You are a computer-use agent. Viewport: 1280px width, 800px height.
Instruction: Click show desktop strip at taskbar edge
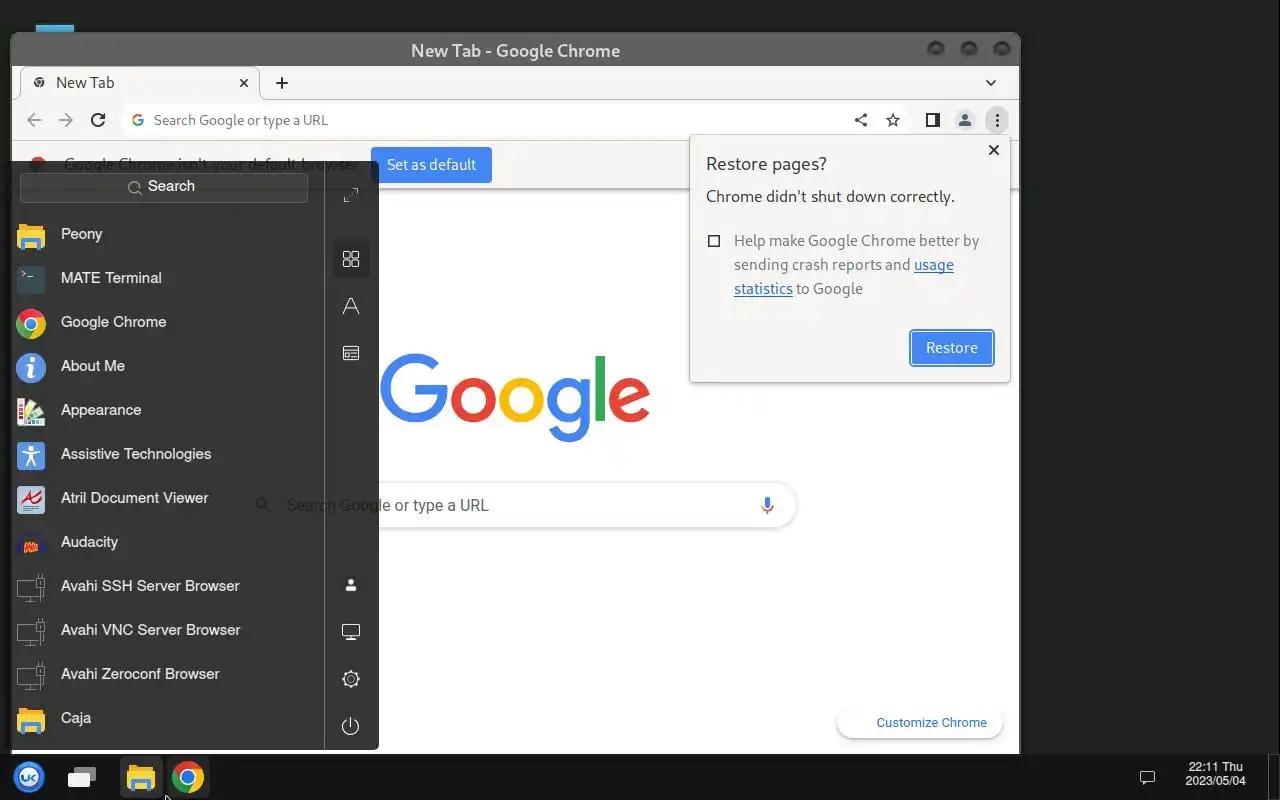coord(1274,777)
